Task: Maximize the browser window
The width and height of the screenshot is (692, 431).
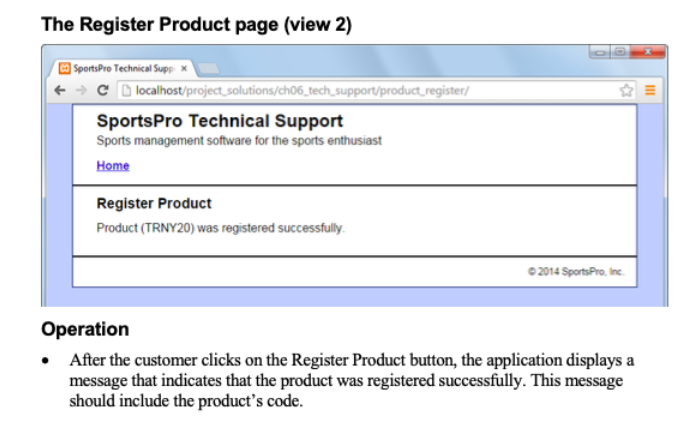Action: pos(620,52)
